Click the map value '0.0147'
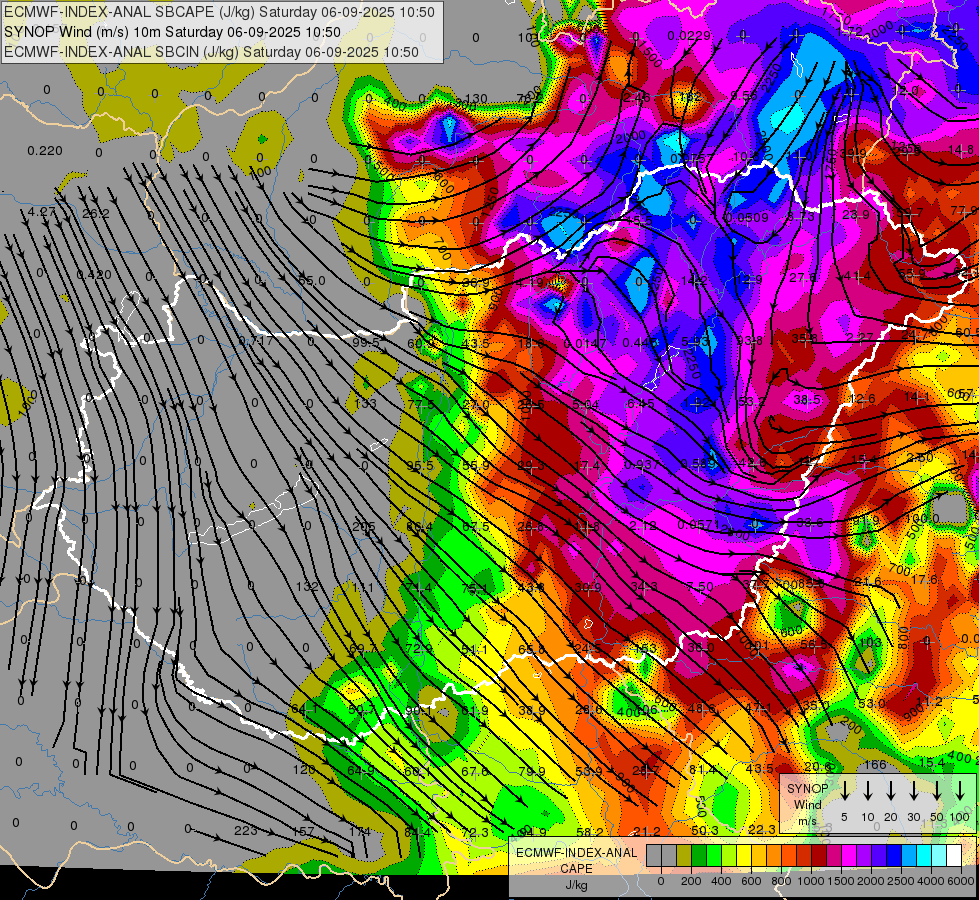Screen dimensions: 979x900 (585, 343)
